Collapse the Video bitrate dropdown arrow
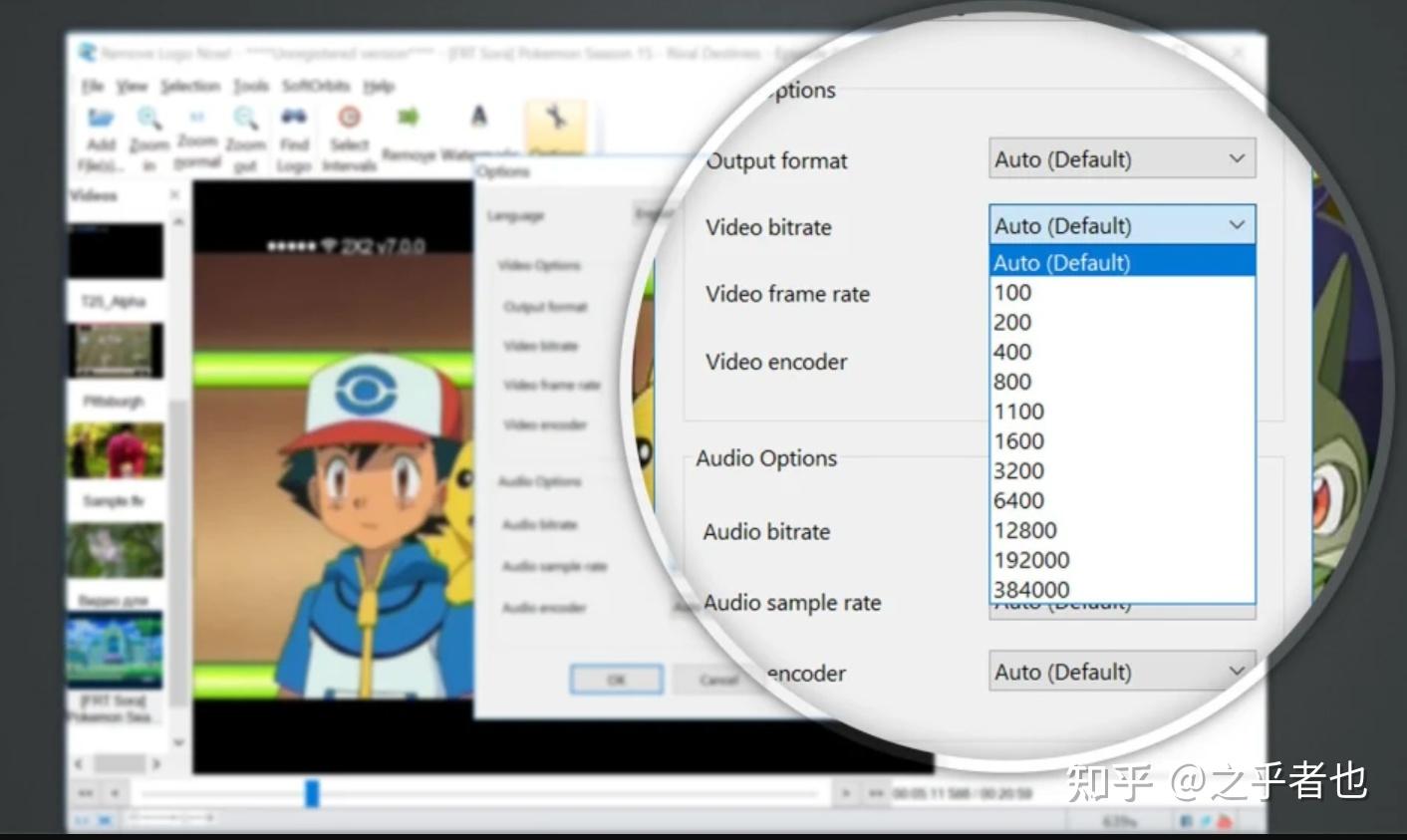1407x840 pixels. [x=1237, y=226]
